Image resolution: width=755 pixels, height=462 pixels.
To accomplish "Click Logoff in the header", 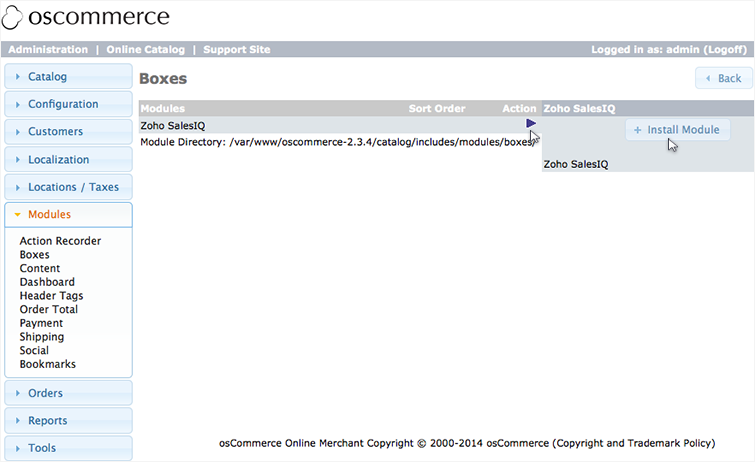I will [725, 50].
